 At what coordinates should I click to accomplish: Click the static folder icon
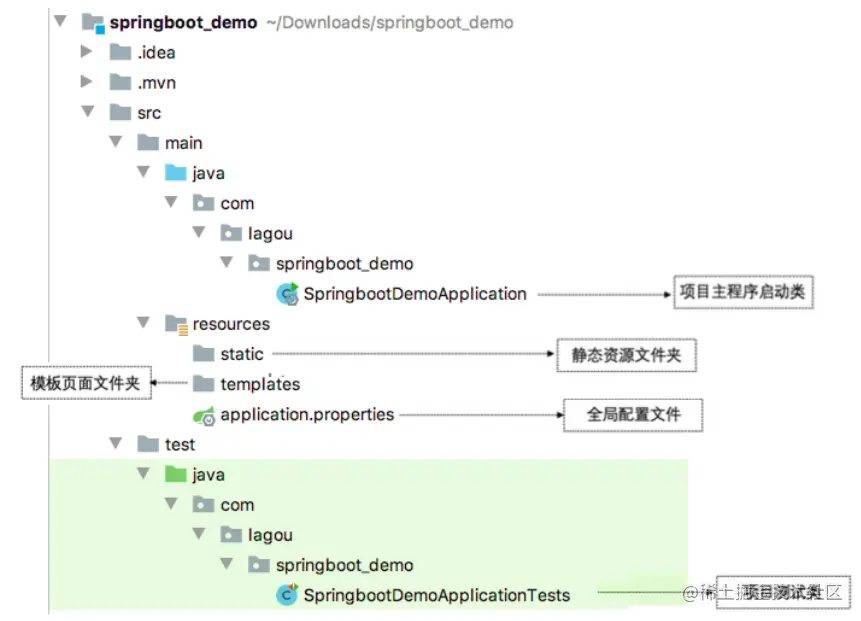point(204,353)
